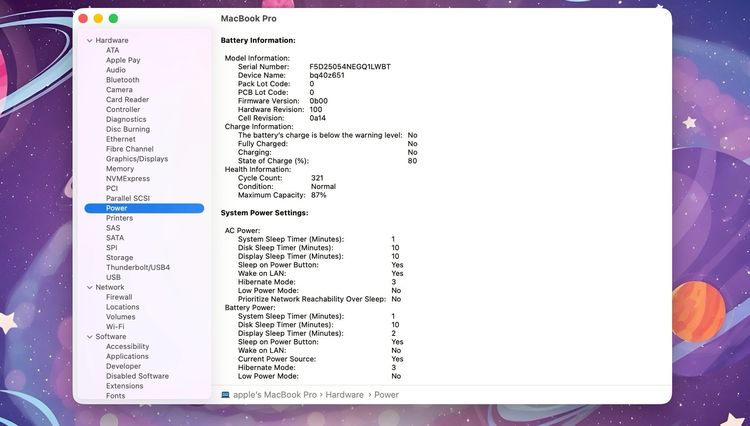The image size is (750, 426).
Task: Open the Controller entry
Action: coord(123,109)
